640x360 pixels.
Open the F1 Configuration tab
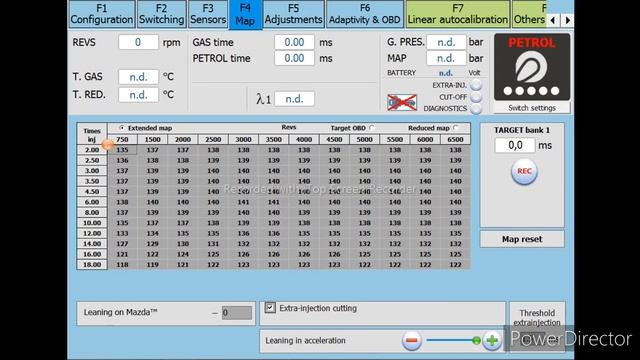pos(102,14)
